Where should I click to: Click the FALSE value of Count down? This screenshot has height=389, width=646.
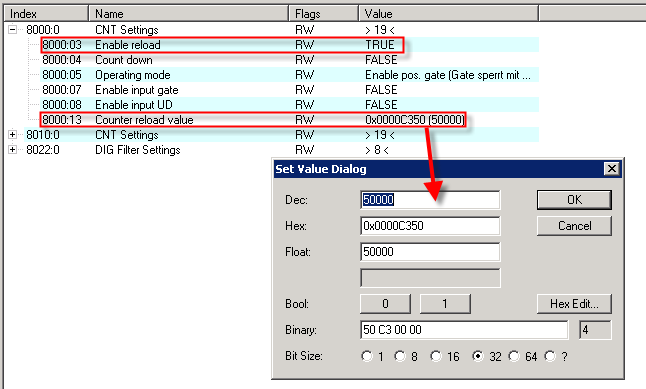pyautogui.click(x=381, y=60)
